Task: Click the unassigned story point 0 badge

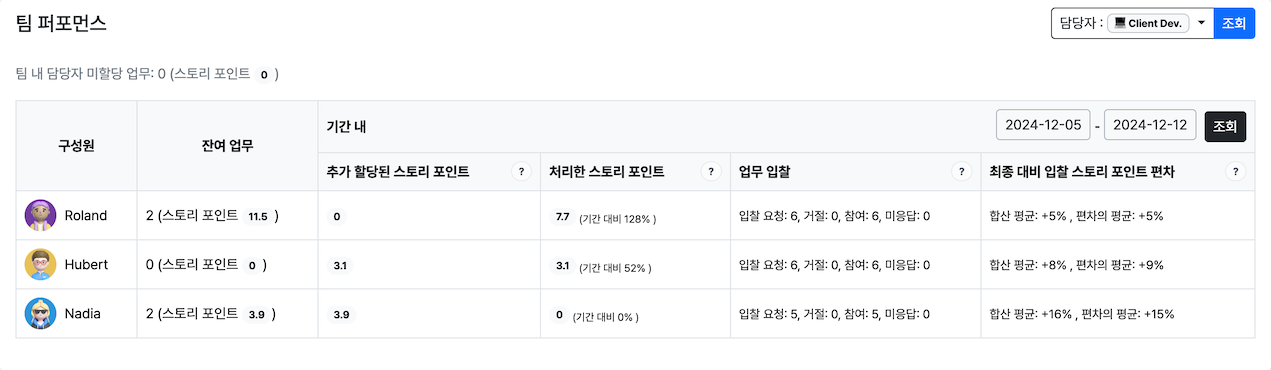Action: click(264, 74)
